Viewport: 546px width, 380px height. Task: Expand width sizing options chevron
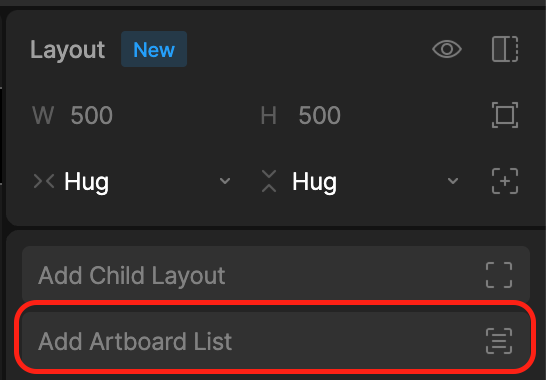point(225,181)
